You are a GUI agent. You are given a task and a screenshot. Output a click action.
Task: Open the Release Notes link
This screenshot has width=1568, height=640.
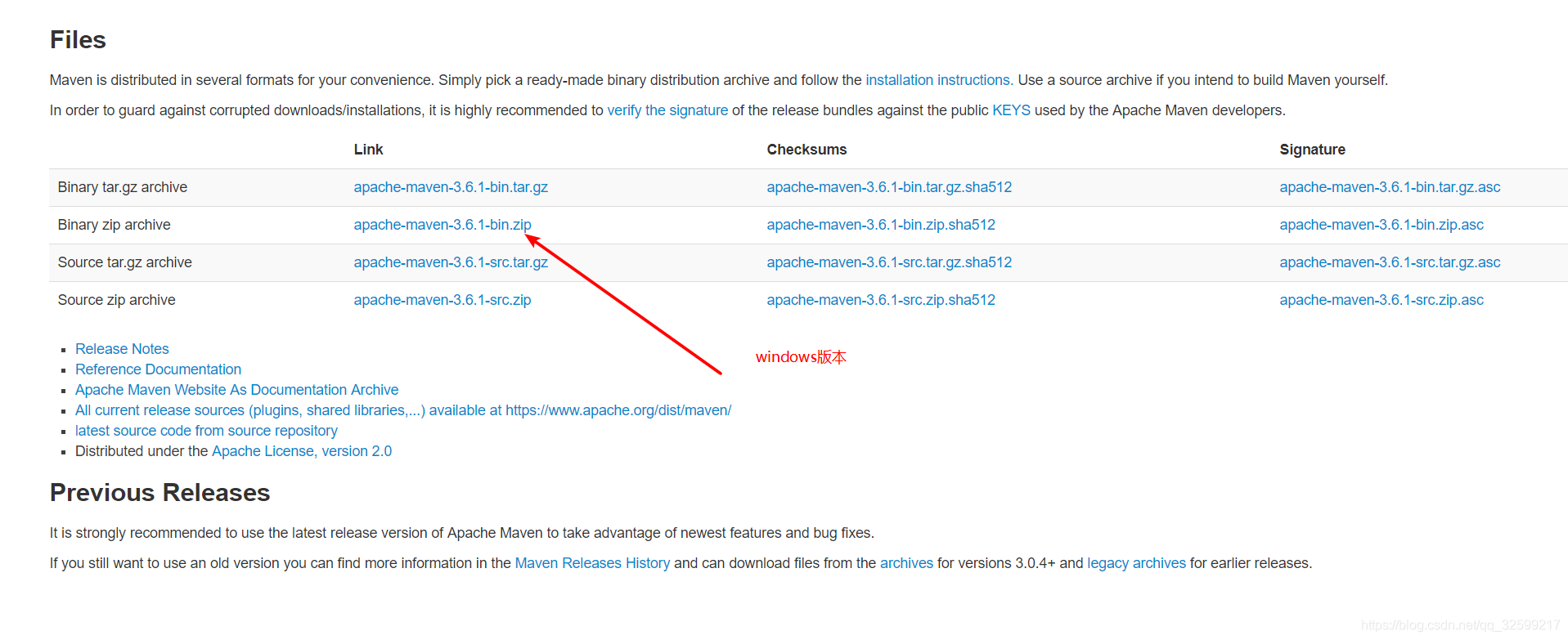coord(122,349)
